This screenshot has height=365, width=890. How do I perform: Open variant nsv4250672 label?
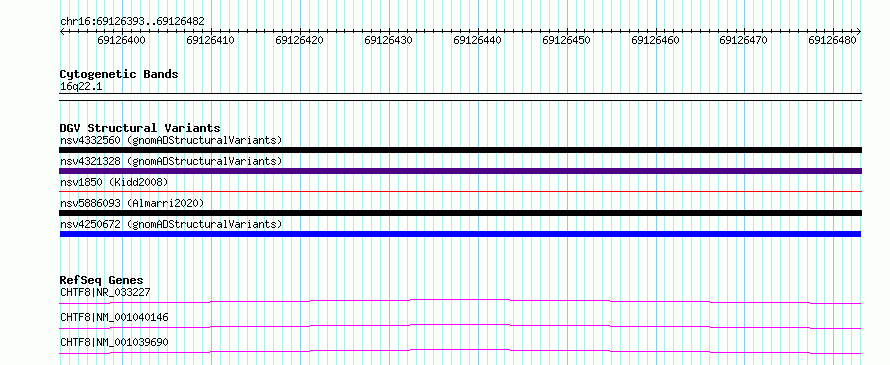tap(171, 224)
